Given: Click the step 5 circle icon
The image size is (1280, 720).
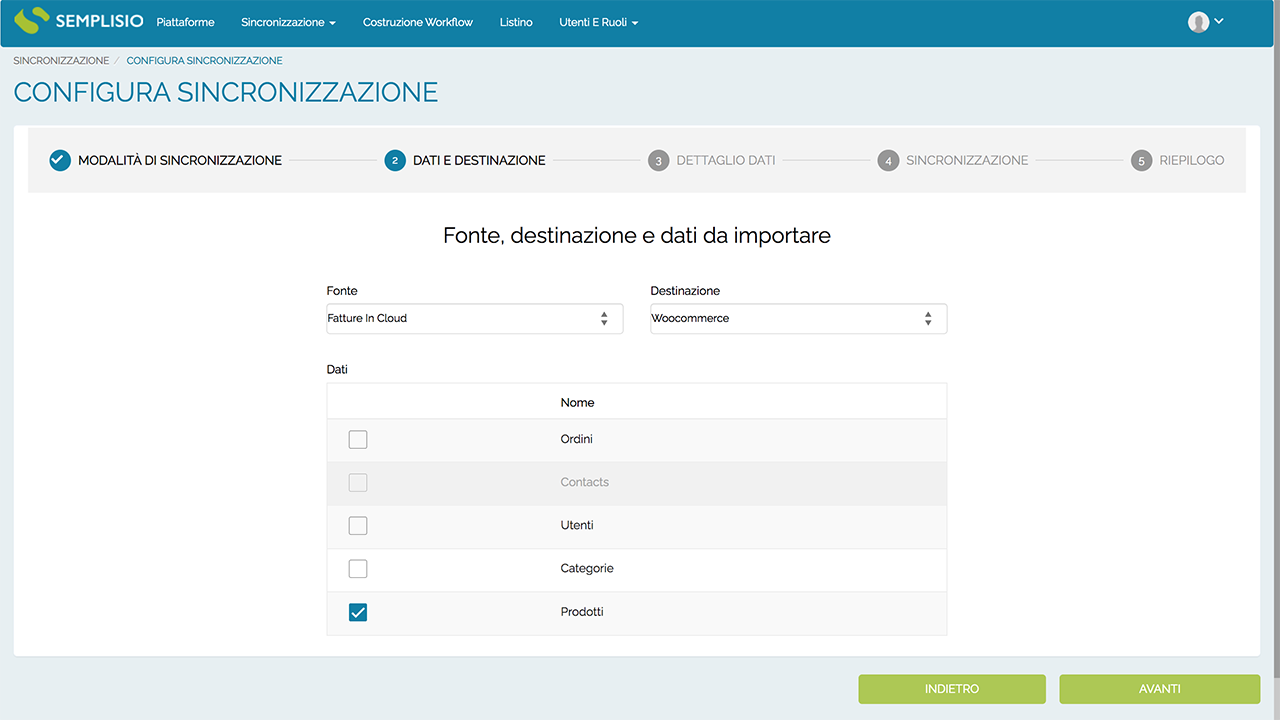Looking at the screenshot, I should click(x=1141, y=160).
